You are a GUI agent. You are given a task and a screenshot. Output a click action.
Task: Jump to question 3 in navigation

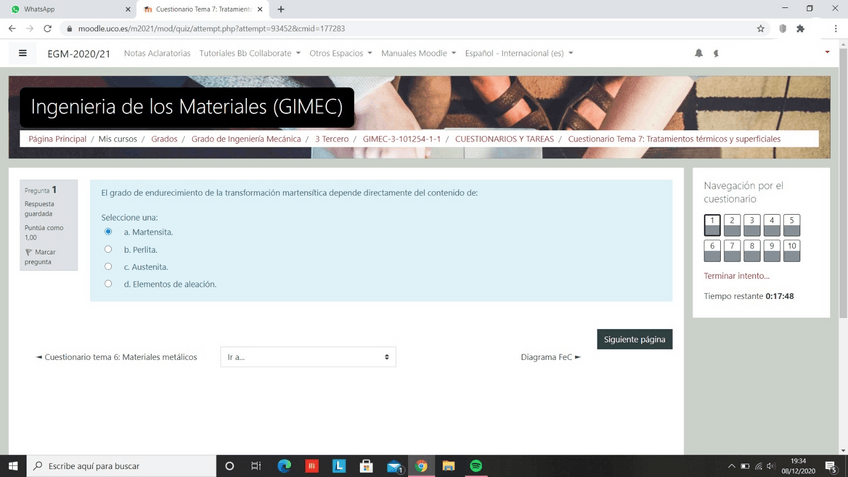pos(752,225)
